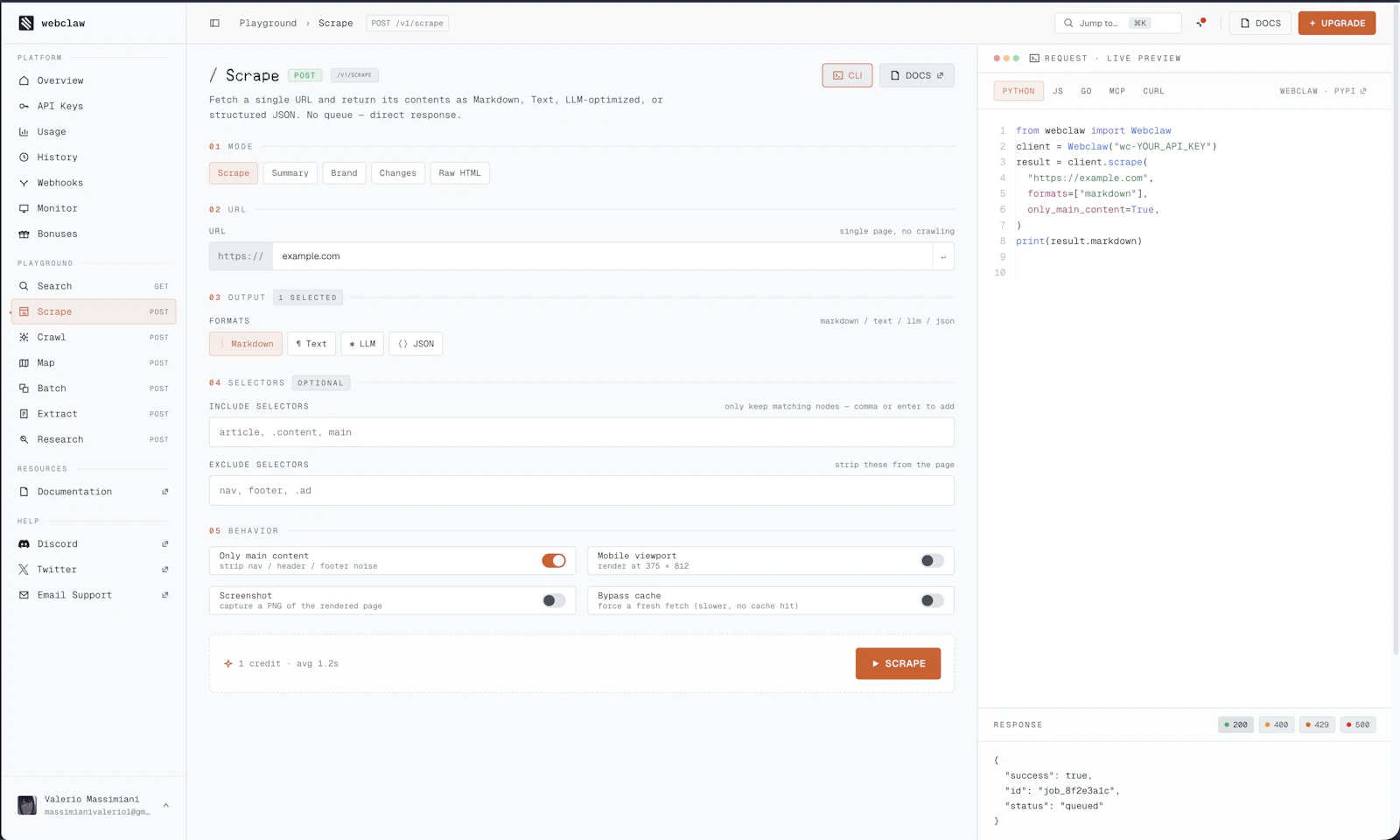Select the Changes mode tab
Viewport: 1400px width, 840px height.
click(398, 173)
